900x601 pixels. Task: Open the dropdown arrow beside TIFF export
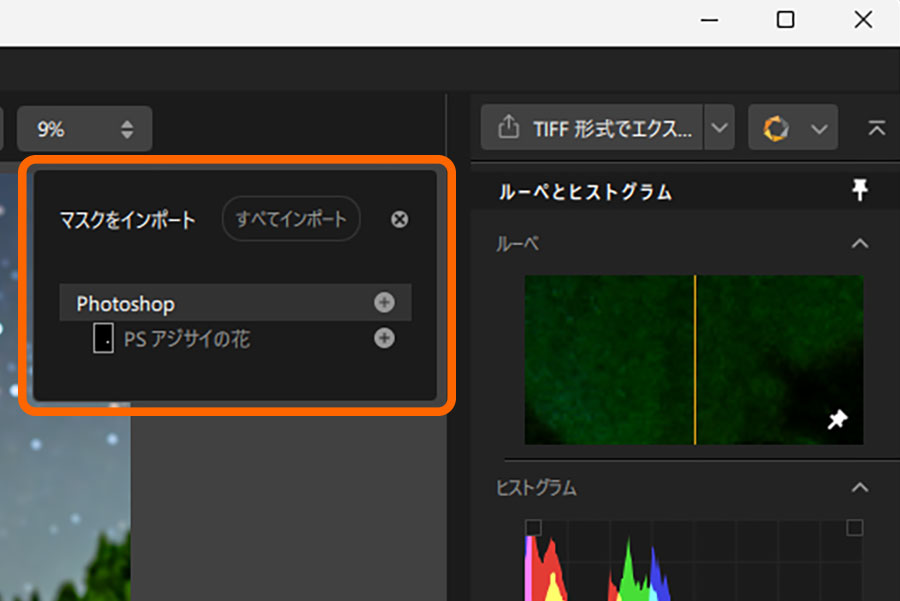click(x=719, y=127)
